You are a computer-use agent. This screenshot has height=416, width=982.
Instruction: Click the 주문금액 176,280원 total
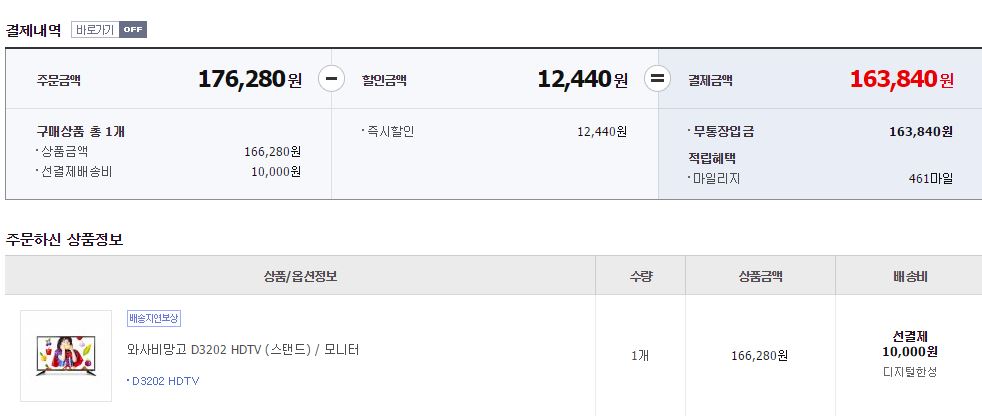coord(250,80)
